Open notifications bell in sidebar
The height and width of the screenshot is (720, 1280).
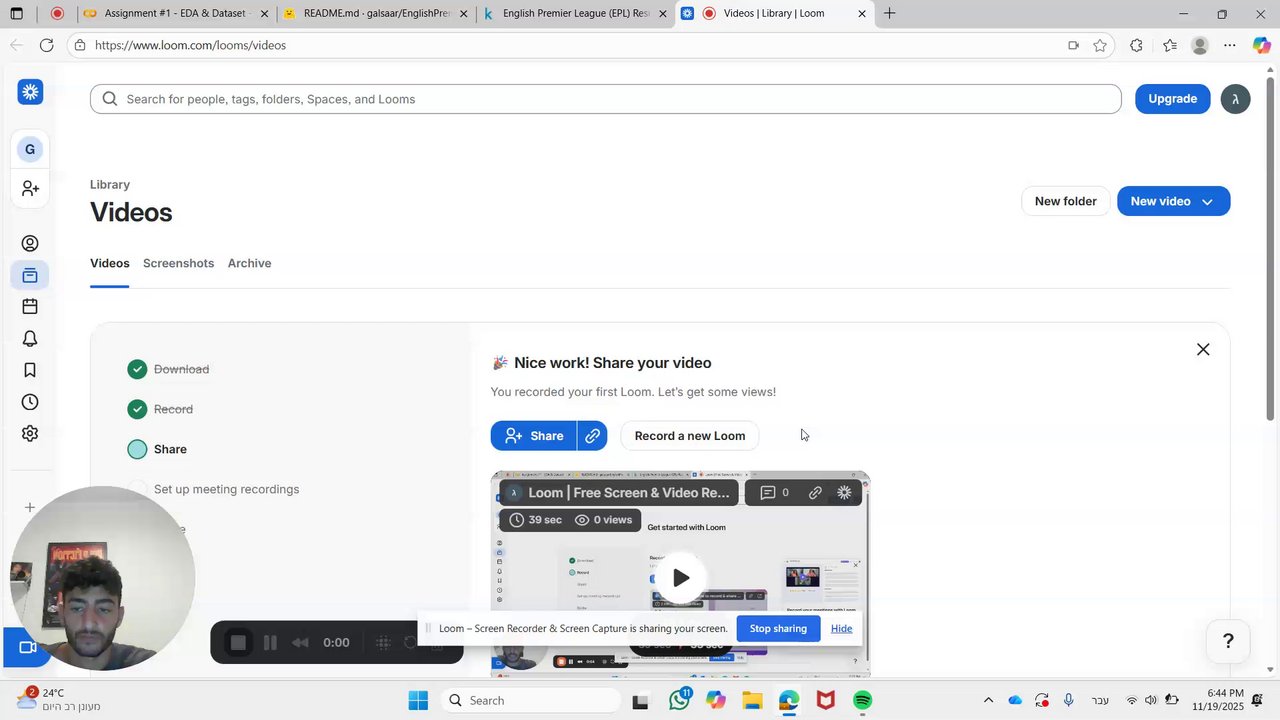click(x=30, y=338)
